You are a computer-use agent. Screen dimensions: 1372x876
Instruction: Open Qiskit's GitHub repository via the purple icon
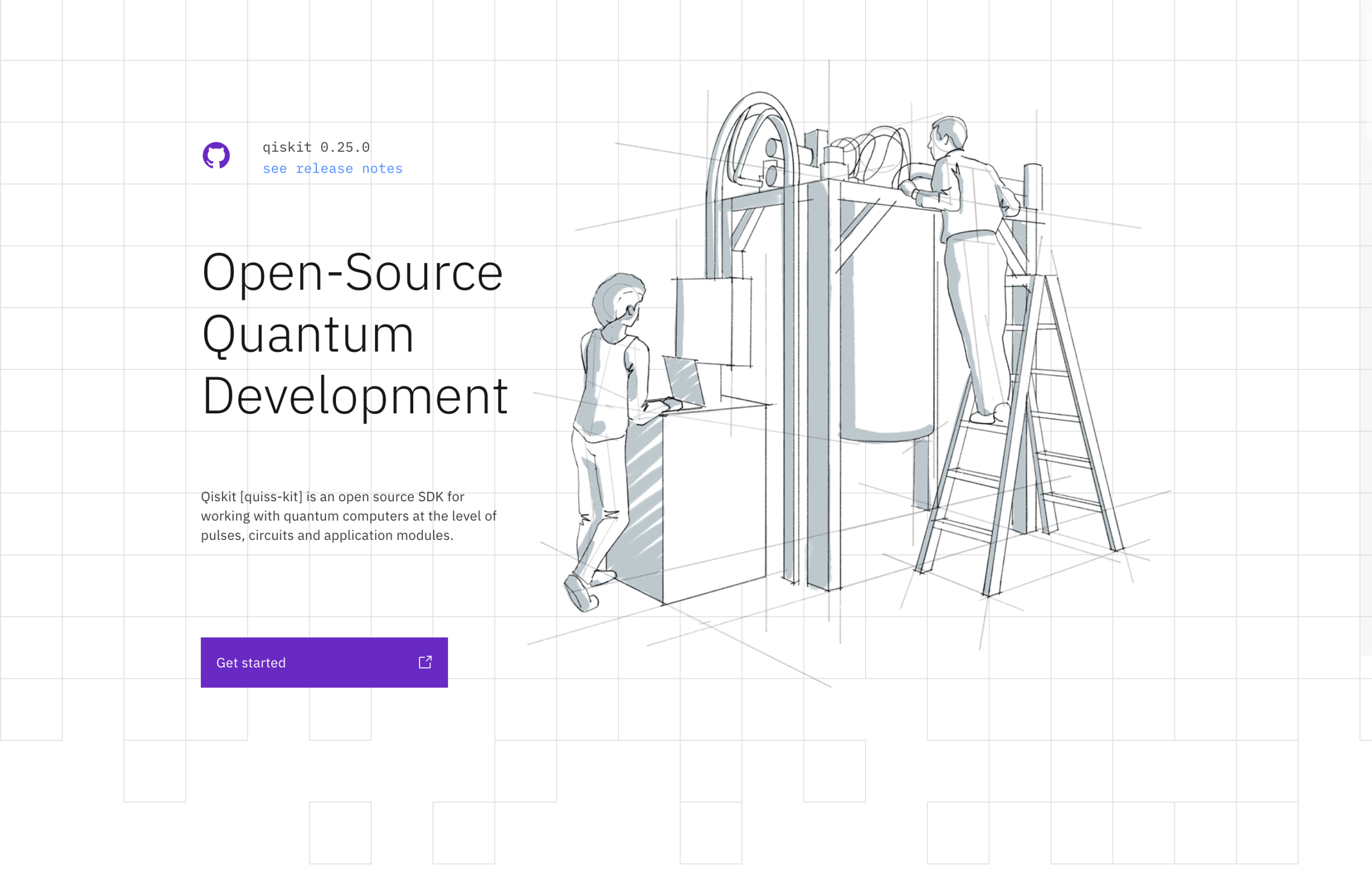[217, 155]
